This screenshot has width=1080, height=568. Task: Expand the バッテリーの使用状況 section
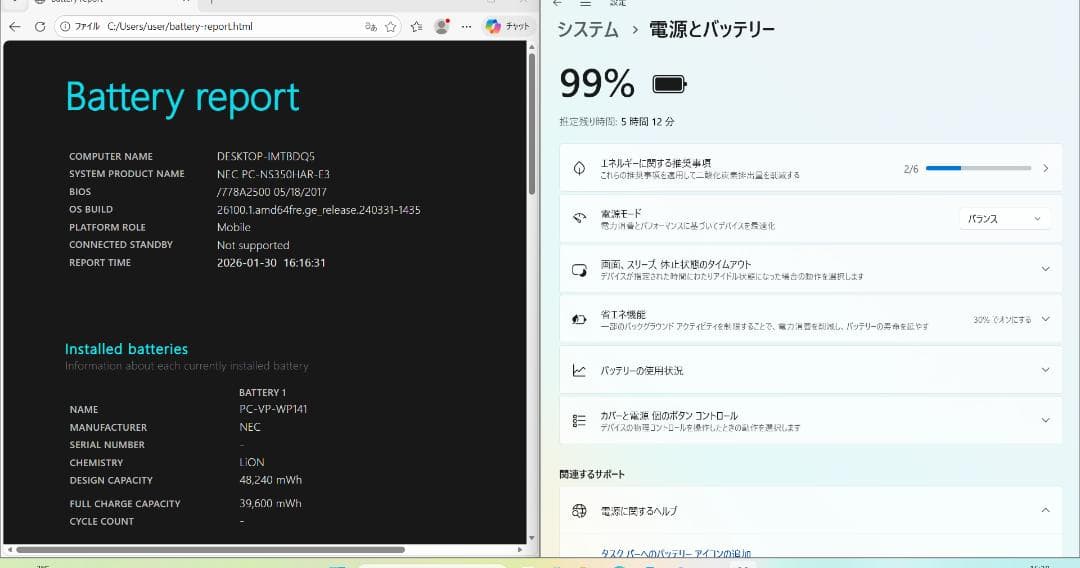(1045, 370)
